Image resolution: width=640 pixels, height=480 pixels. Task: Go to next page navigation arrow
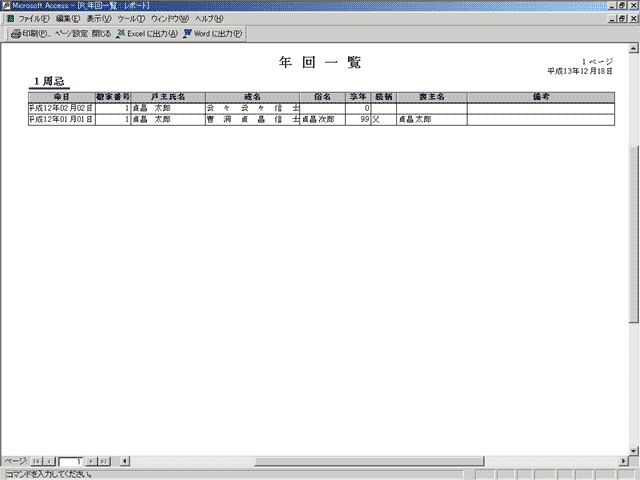[92, 461]
